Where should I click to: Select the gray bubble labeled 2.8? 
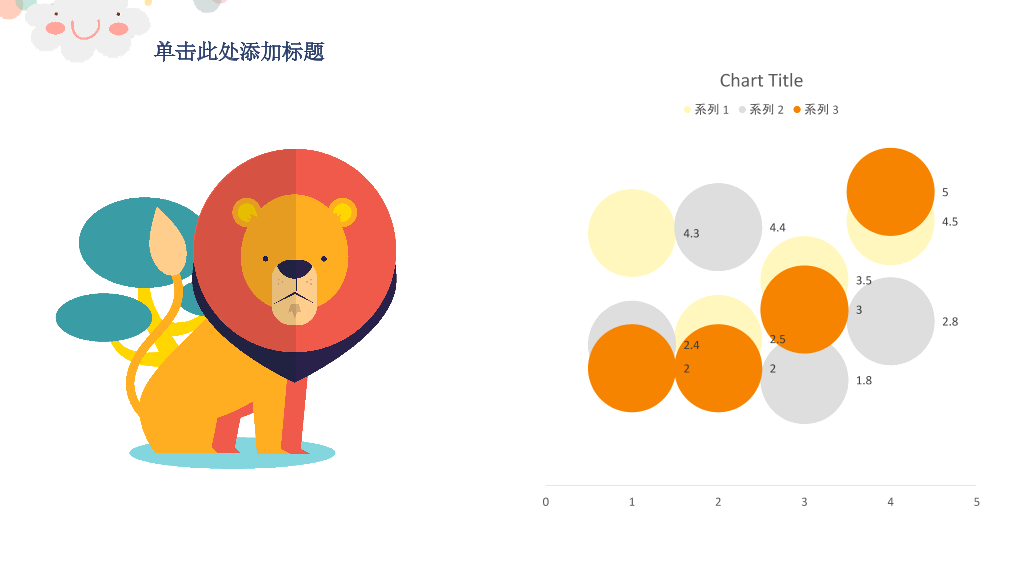tap(890, 321)
